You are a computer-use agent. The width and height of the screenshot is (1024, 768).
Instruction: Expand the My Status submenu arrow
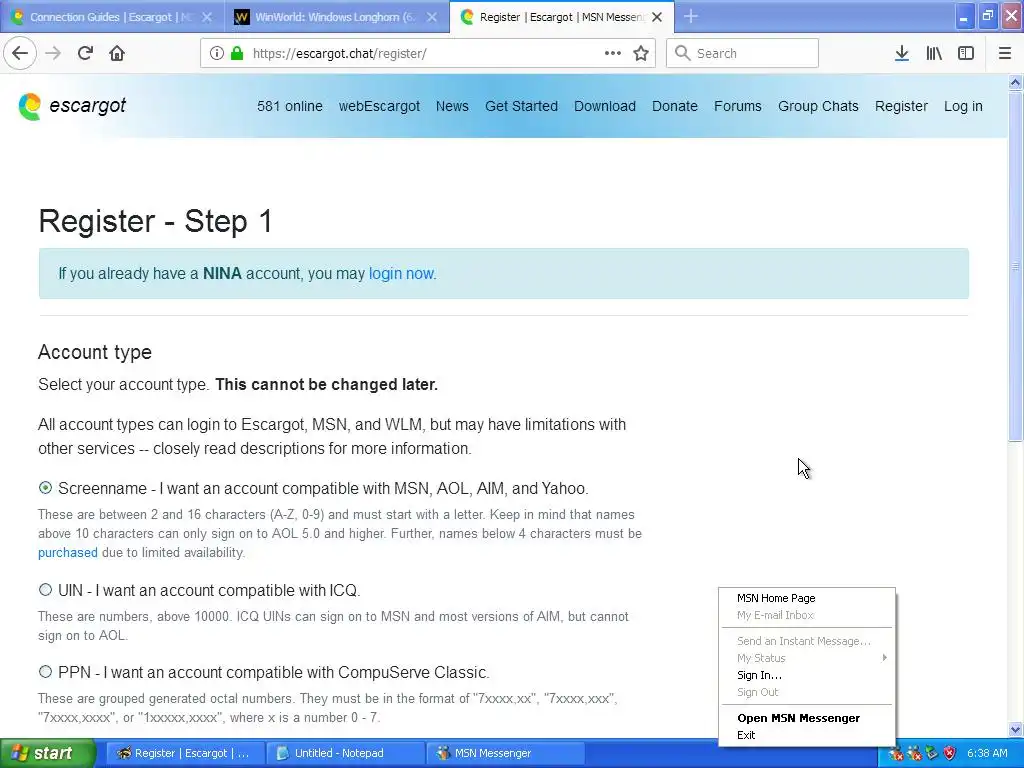(884, 658)
